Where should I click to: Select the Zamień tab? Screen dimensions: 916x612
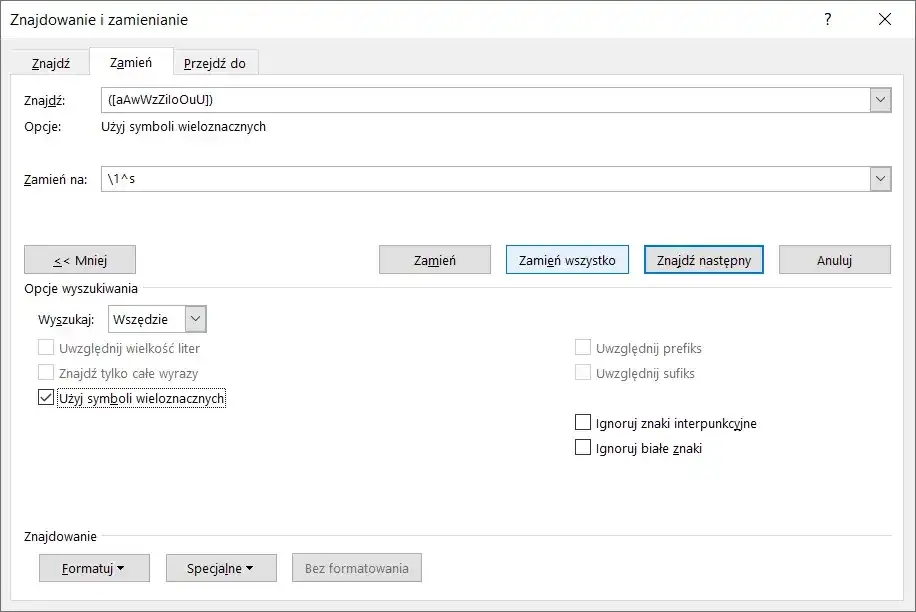coord(130,62)
